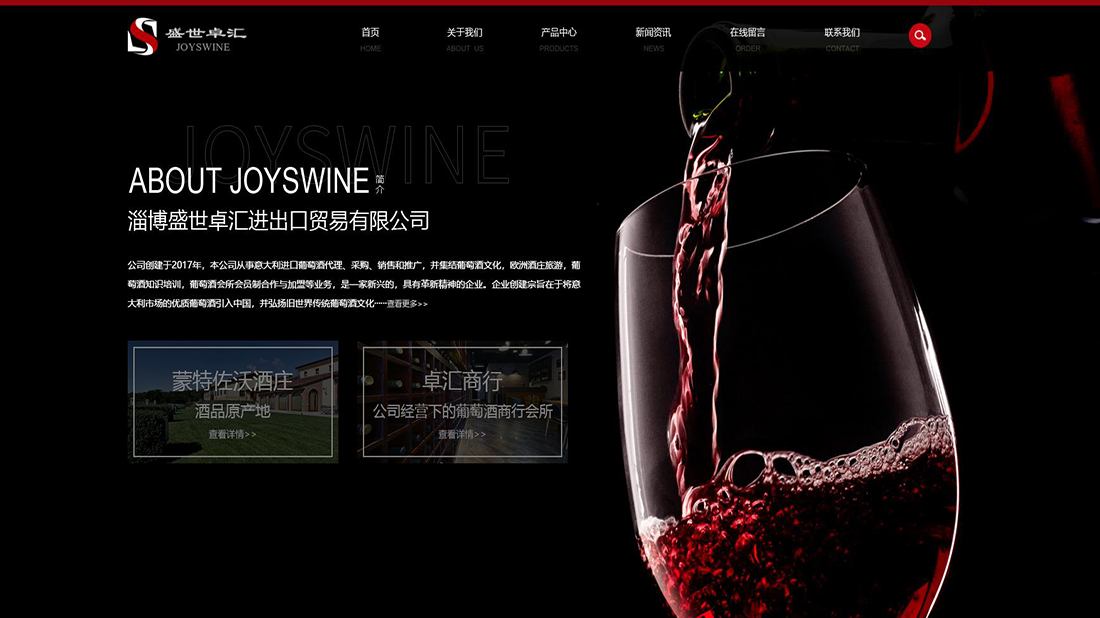Click the ABOUT JOYSWINE heading
This screenshot has height=618, width=1100.
click(249, 180)
